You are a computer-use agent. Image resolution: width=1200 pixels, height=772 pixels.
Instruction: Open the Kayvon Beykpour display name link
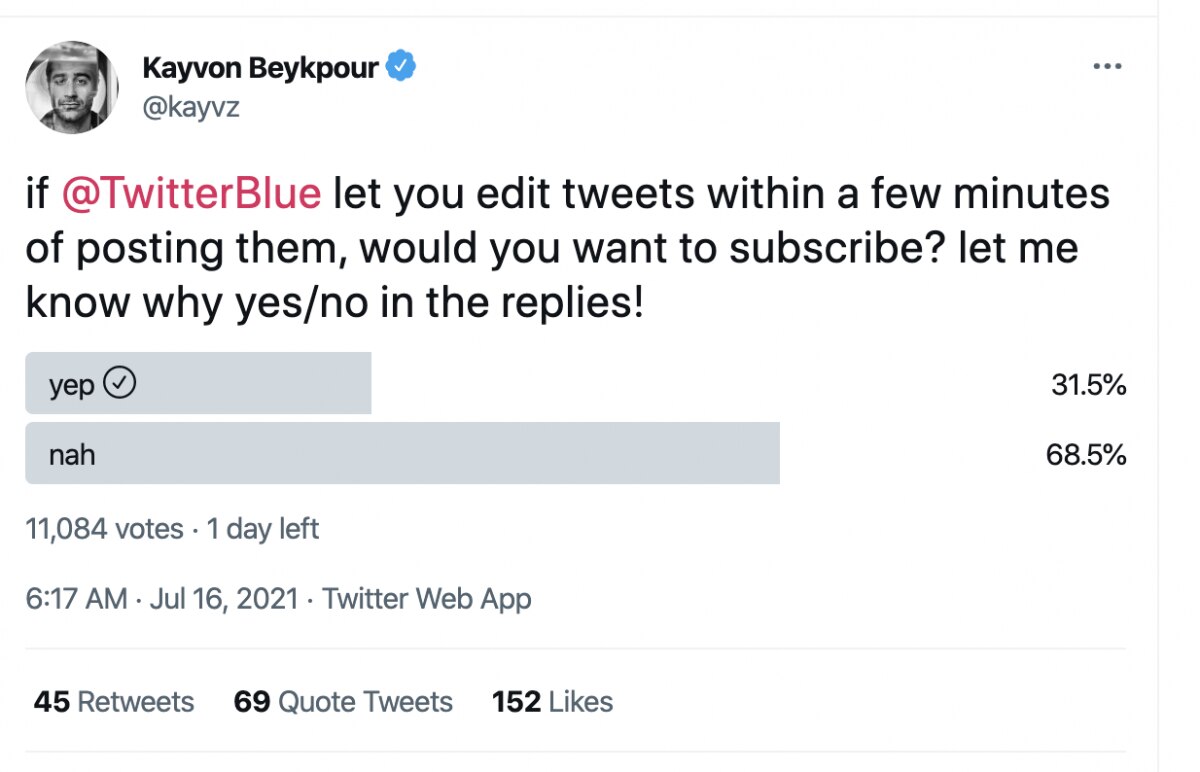261,68
